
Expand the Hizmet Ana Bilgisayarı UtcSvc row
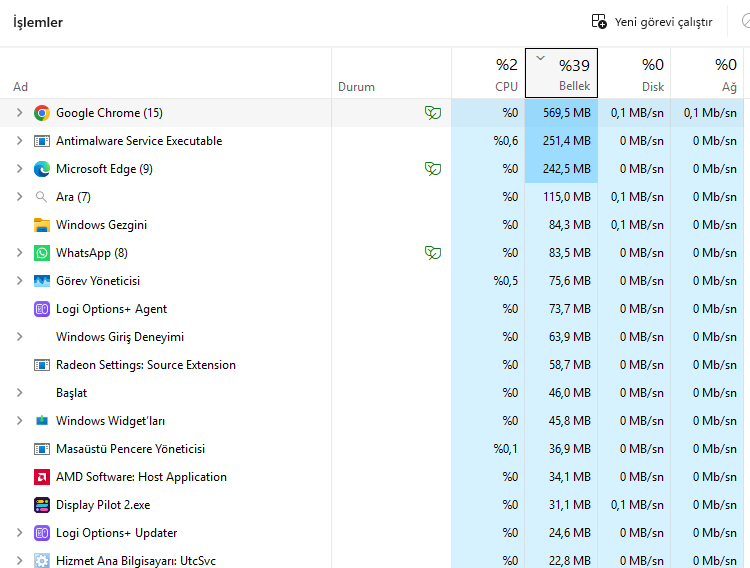click(x=19, y=560)
